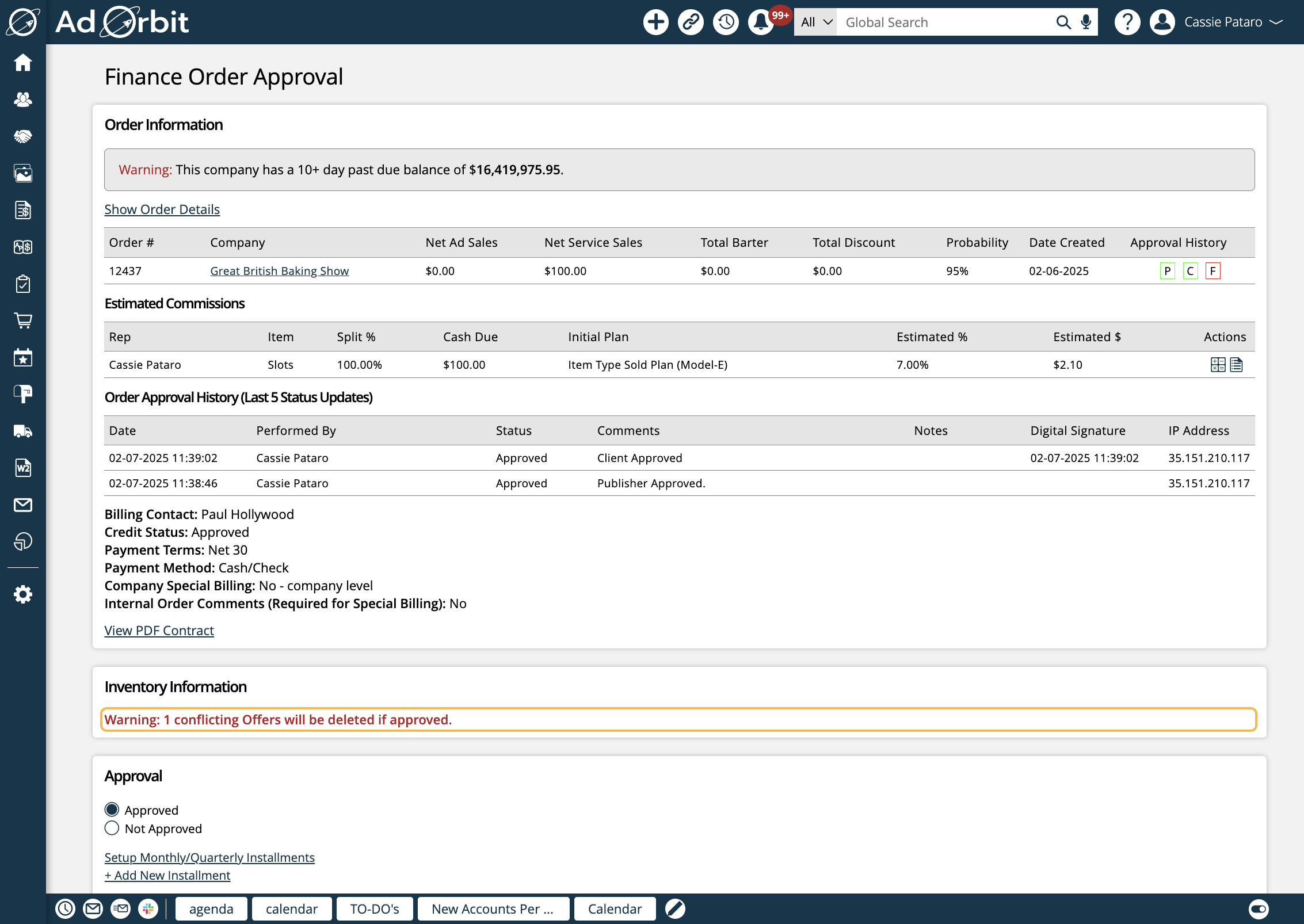The height and width of the screenshot is (924, 1304).
Task: Switch to the TO-DO's tab
Action: [375, 909]
